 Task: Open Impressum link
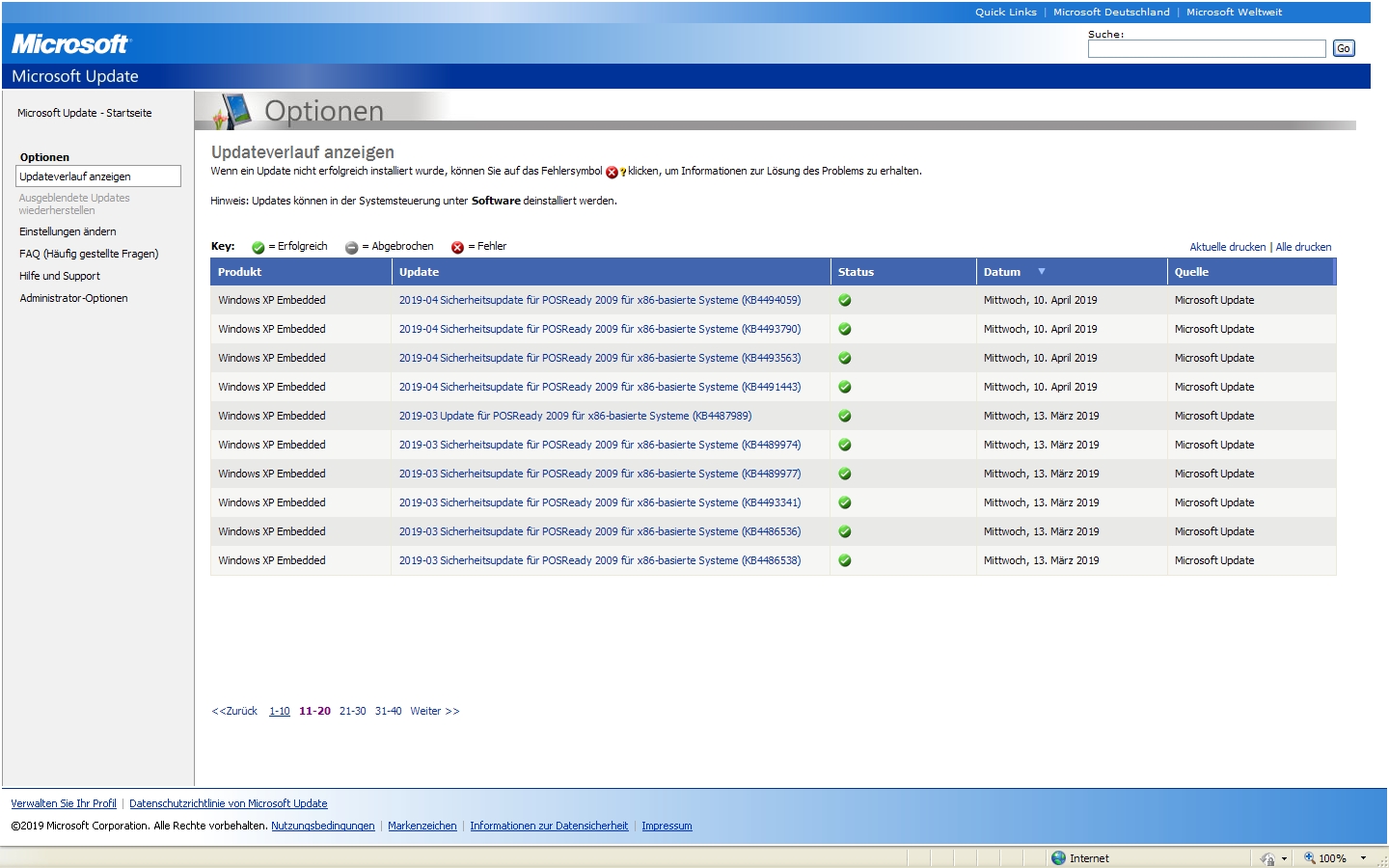click(x=667, y=826)
